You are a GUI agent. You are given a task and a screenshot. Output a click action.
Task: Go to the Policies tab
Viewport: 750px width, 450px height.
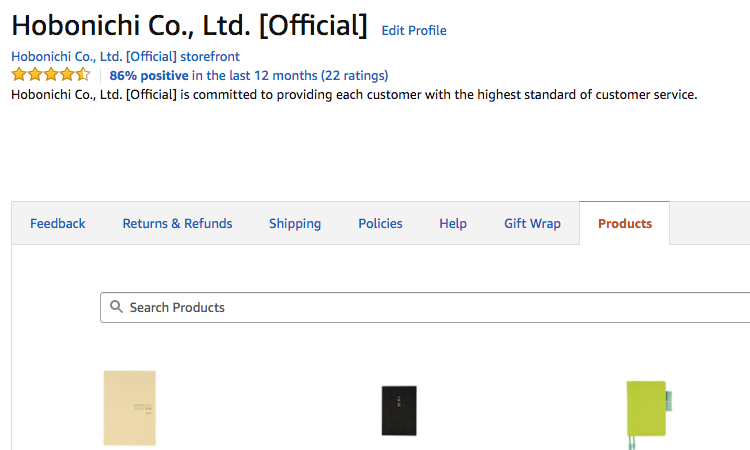tap(380, 223)
